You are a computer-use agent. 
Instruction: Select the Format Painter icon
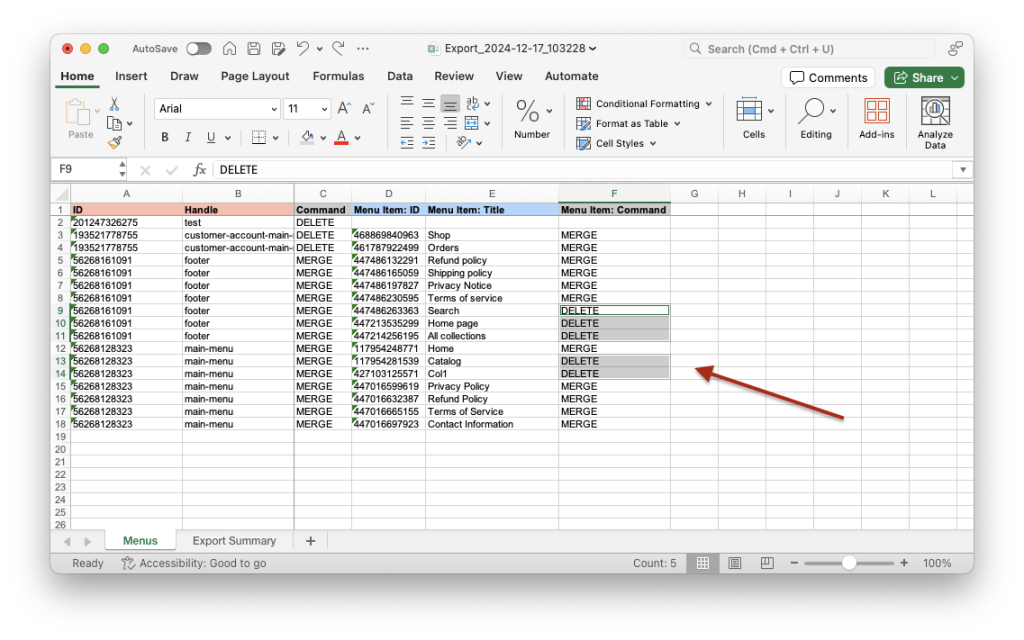[116, 140]
